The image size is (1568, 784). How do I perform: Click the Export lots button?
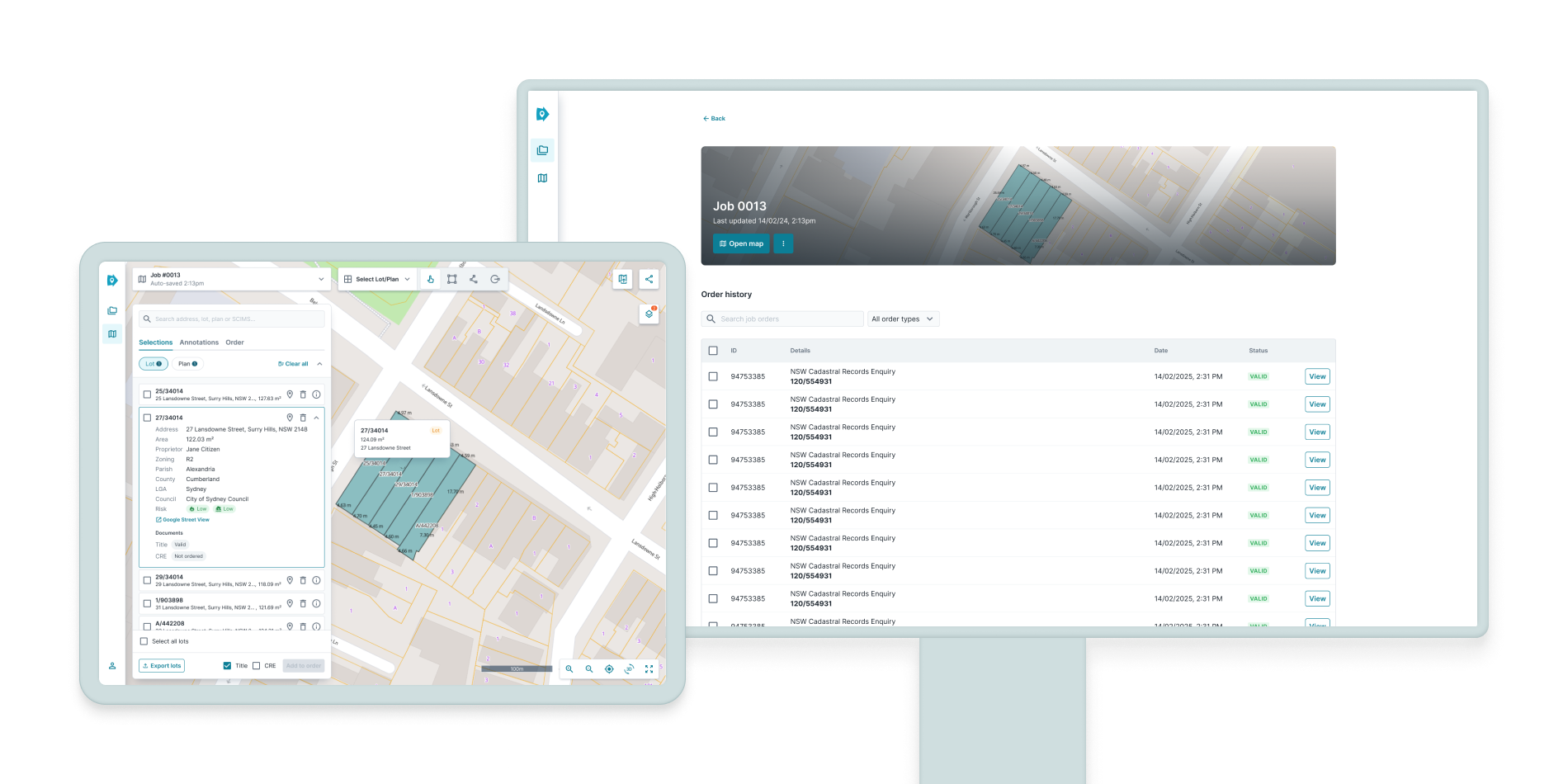click(162, 666)
